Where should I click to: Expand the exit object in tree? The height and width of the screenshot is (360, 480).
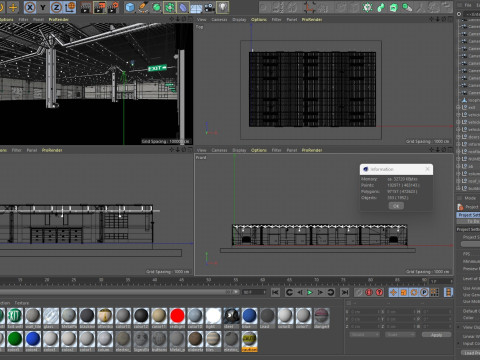(458, 107)
